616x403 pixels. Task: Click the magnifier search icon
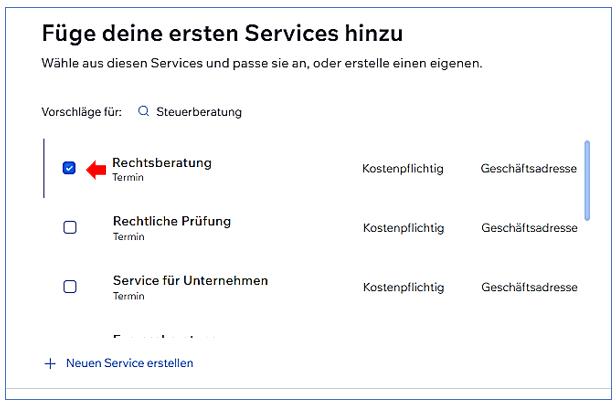[x=143, y=112]
